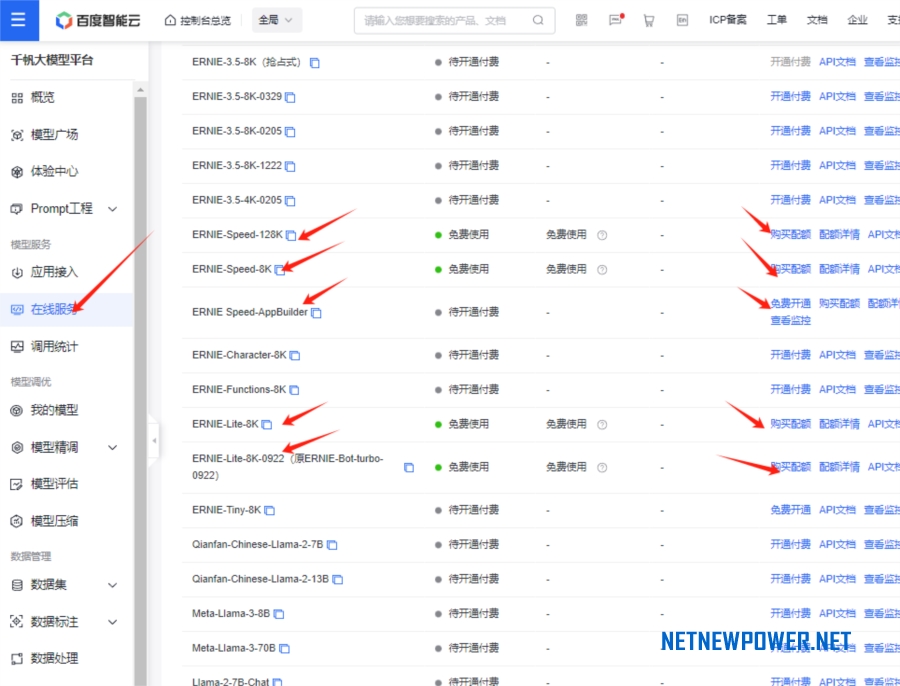Viewport: 900px width, 686px height.
Task: Click 免费开通 for ERNIE Speed-AppBuilder
Action: click(790, 303)
